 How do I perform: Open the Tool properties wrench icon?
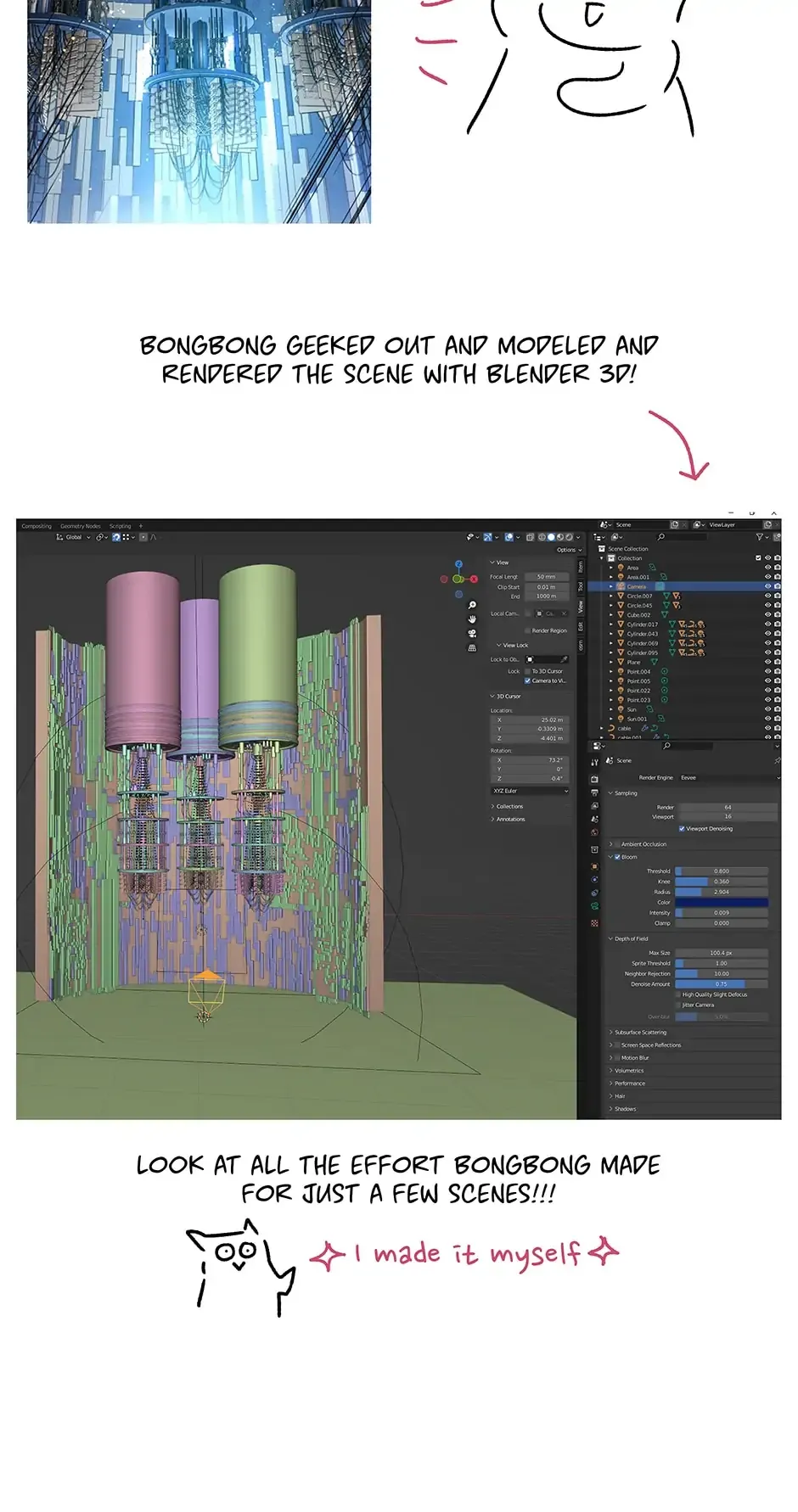[594, 763]
